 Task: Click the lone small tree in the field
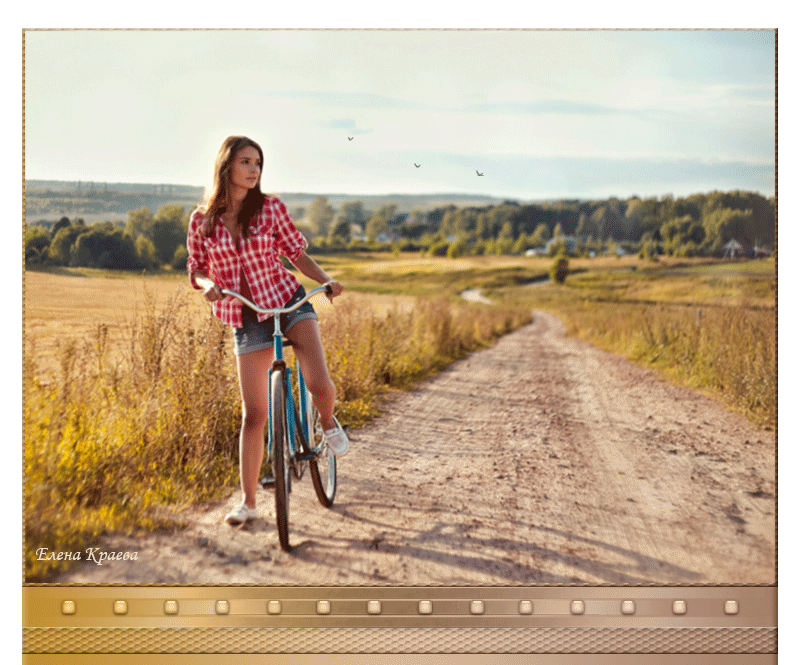coord(559,268)
